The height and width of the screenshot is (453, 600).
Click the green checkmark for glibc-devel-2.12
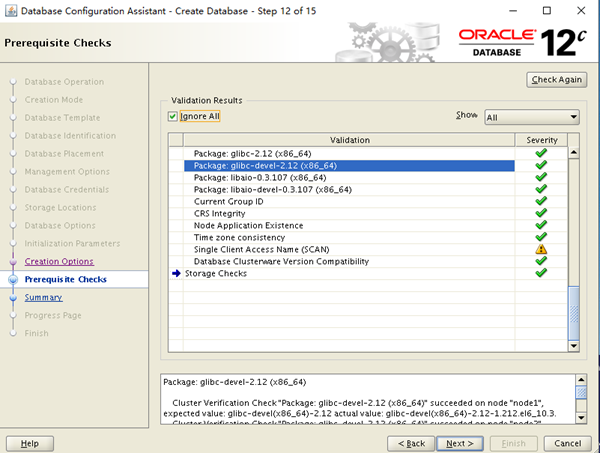coord(541,165)
